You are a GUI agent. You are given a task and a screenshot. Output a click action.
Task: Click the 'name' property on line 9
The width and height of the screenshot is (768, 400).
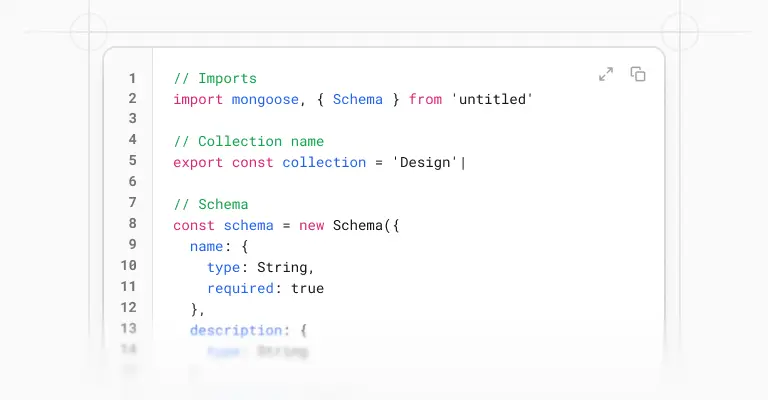click(207, 246)
